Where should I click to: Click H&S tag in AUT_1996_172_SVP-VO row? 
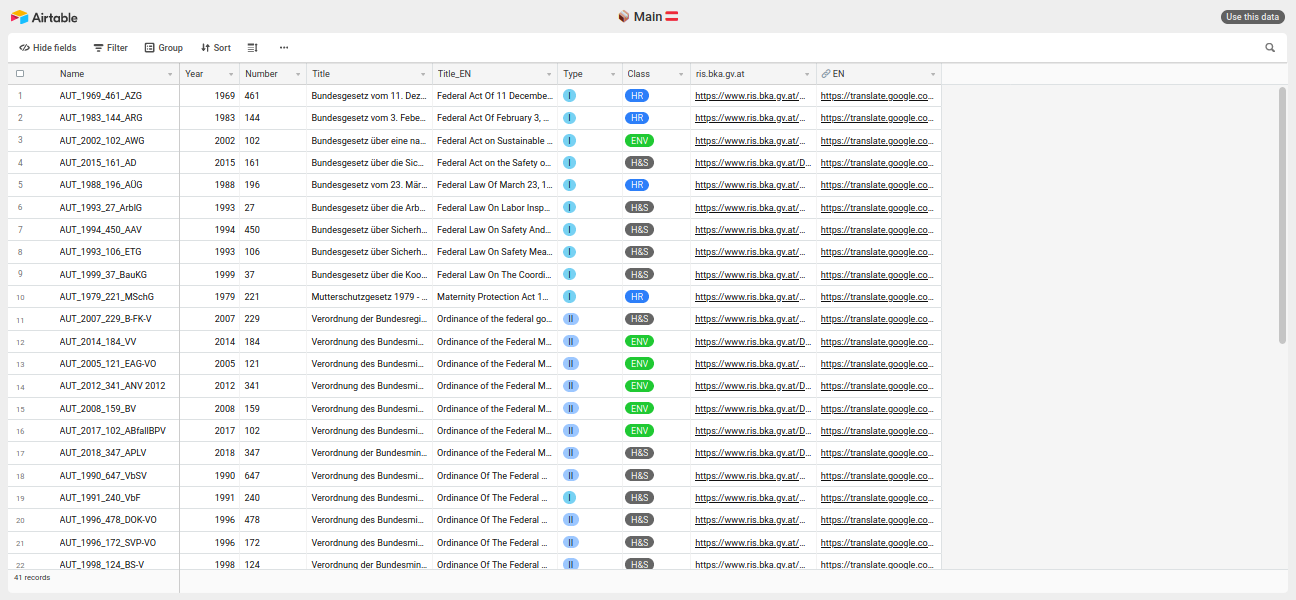coord(639,542)
